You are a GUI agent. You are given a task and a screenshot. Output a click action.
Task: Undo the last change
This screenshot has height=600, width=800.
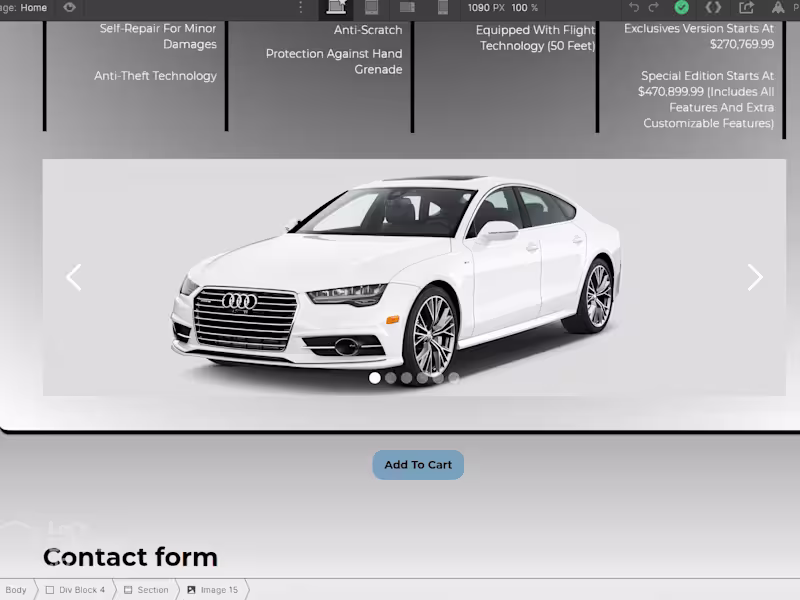[x=634, y=7]
